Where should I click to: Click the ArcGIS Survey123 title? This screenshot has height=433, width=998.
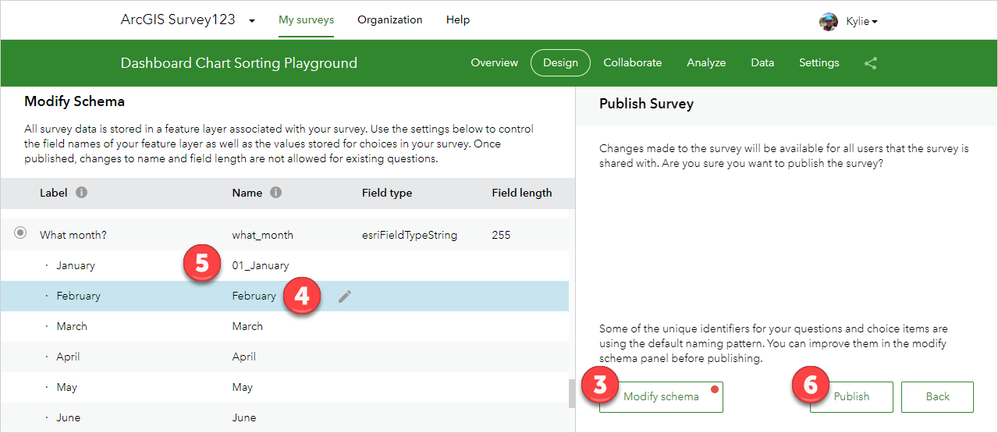[178, 20]
